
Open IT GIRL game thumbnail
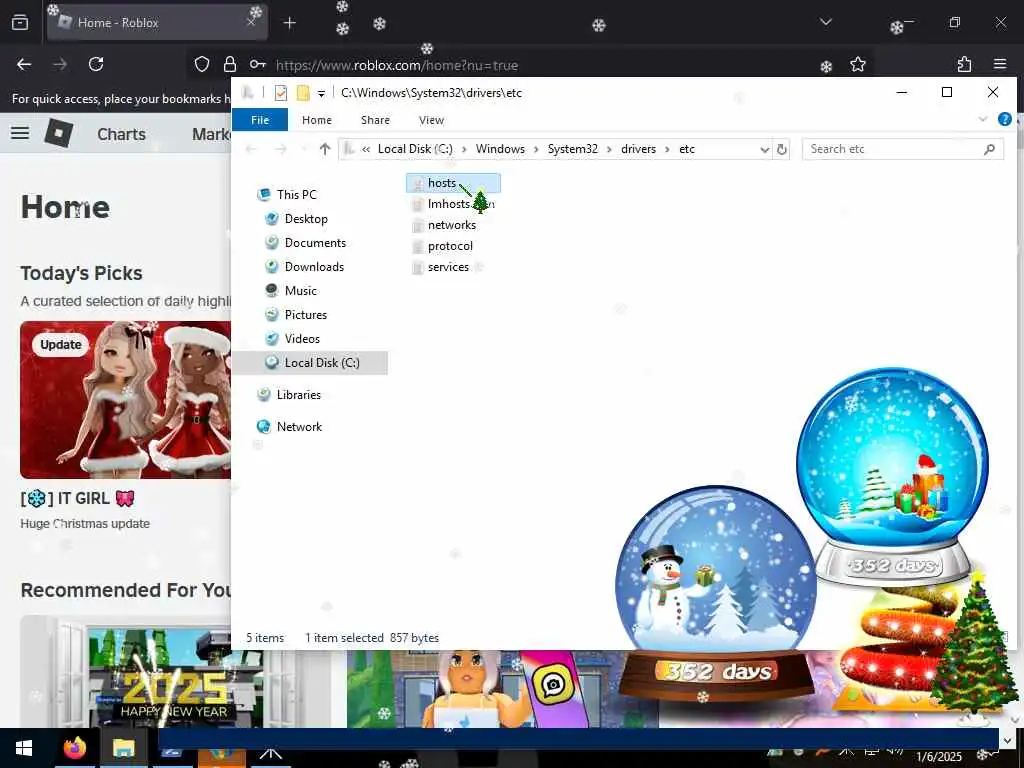125,400
